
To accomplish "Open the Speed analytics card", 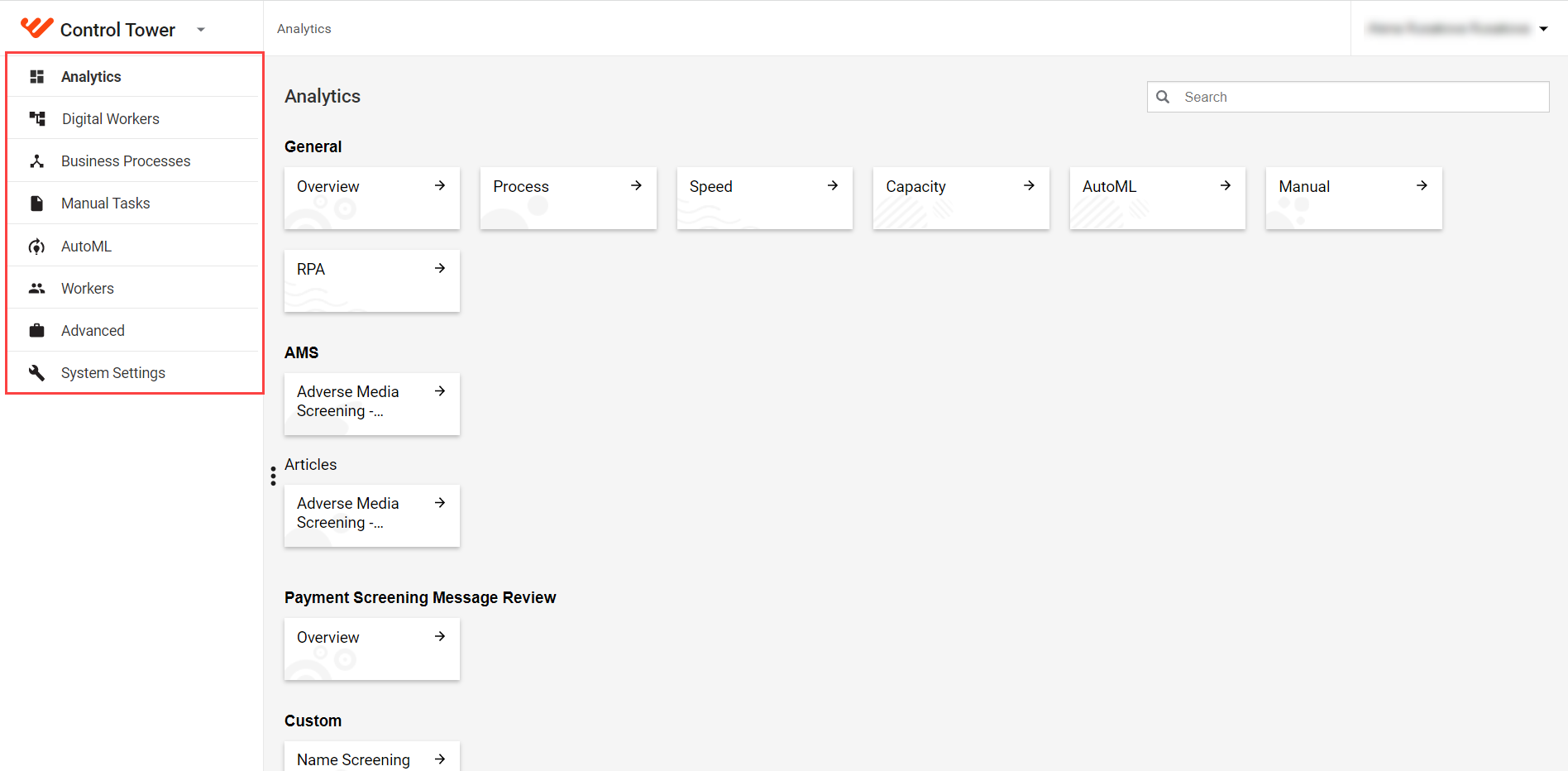I will pos(764,199).
